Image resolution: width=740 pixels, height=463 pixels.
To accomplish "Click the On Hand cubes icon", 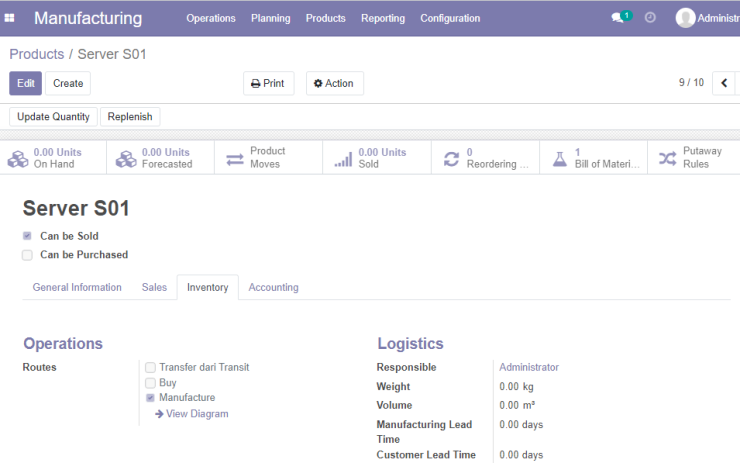I will tap(18, 159).
